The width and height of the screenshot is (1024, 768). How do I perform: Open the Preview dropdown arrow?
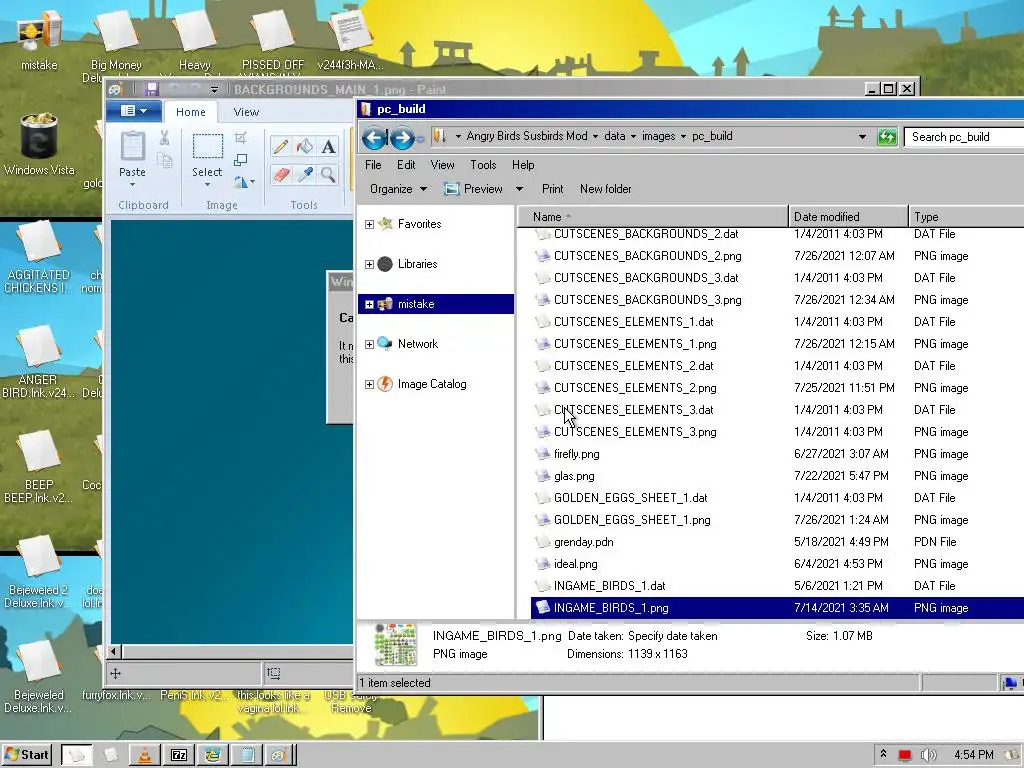click(519, 189)
